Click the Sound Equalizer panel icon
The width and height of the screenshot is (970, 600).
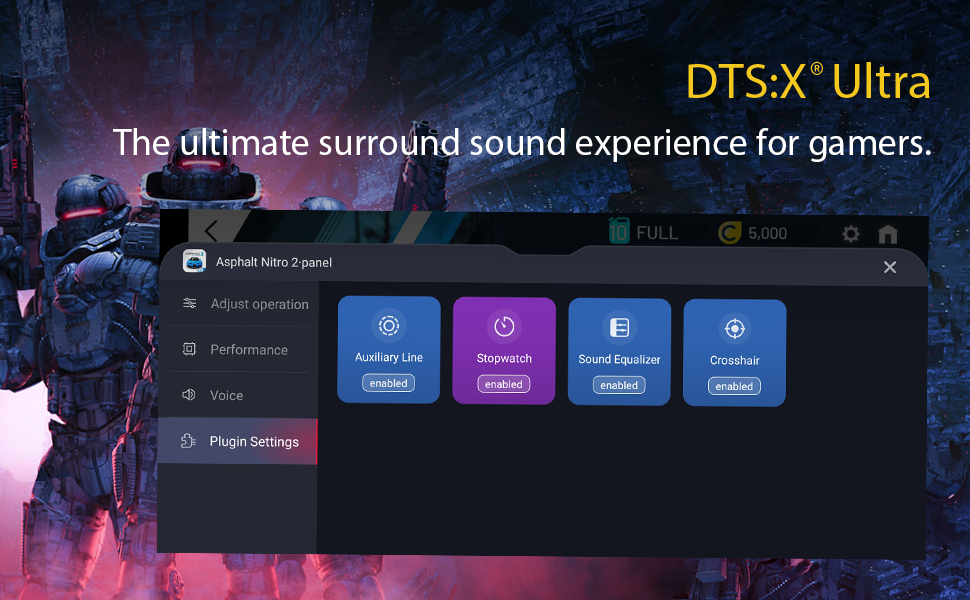pos(619,328)
